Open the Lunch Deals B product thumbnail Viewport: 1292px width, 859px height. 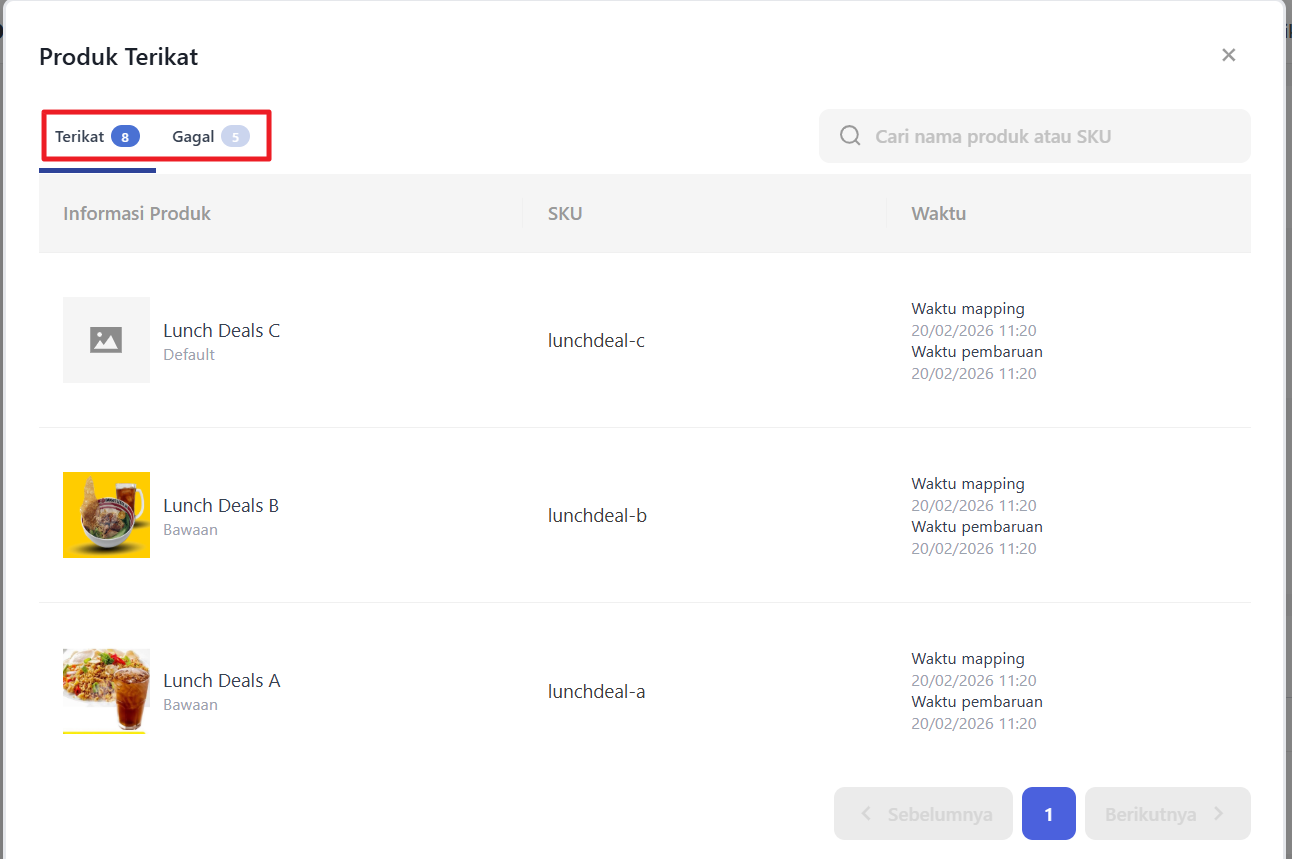tap(106, 515)
